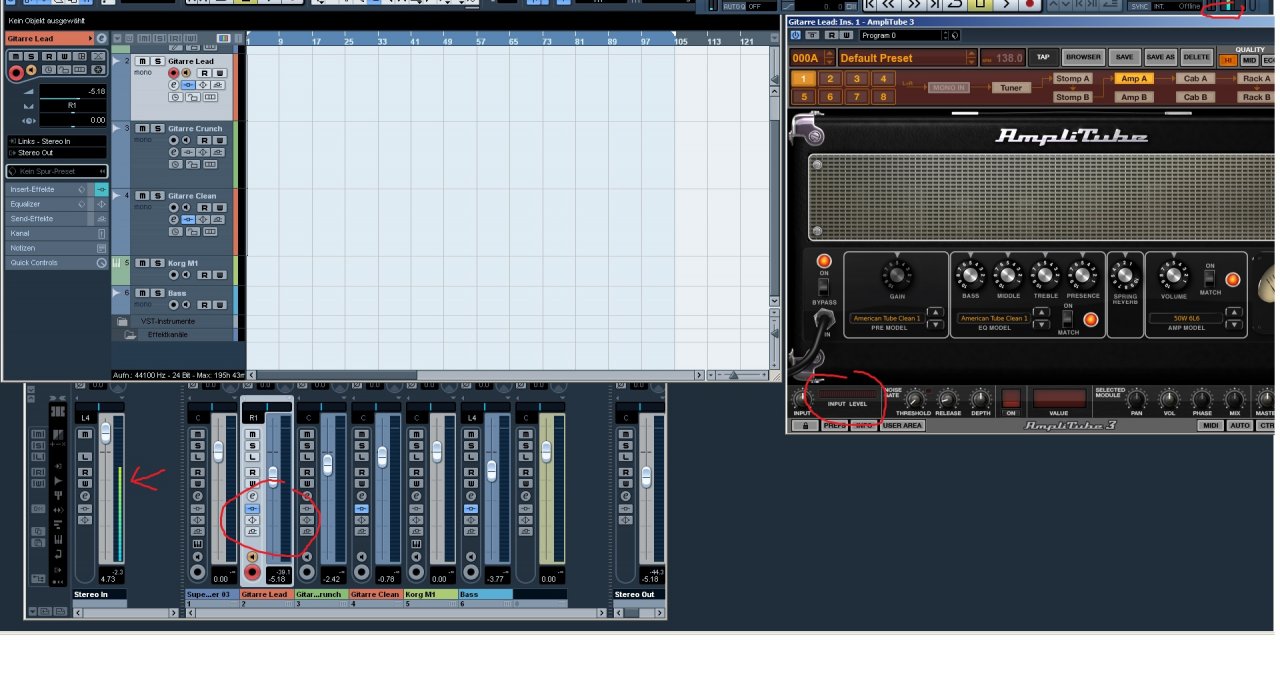
Task: Toggle monitor speaker on Gitarre Lead track
Action: pyautogui.click(x=186, y=73)
